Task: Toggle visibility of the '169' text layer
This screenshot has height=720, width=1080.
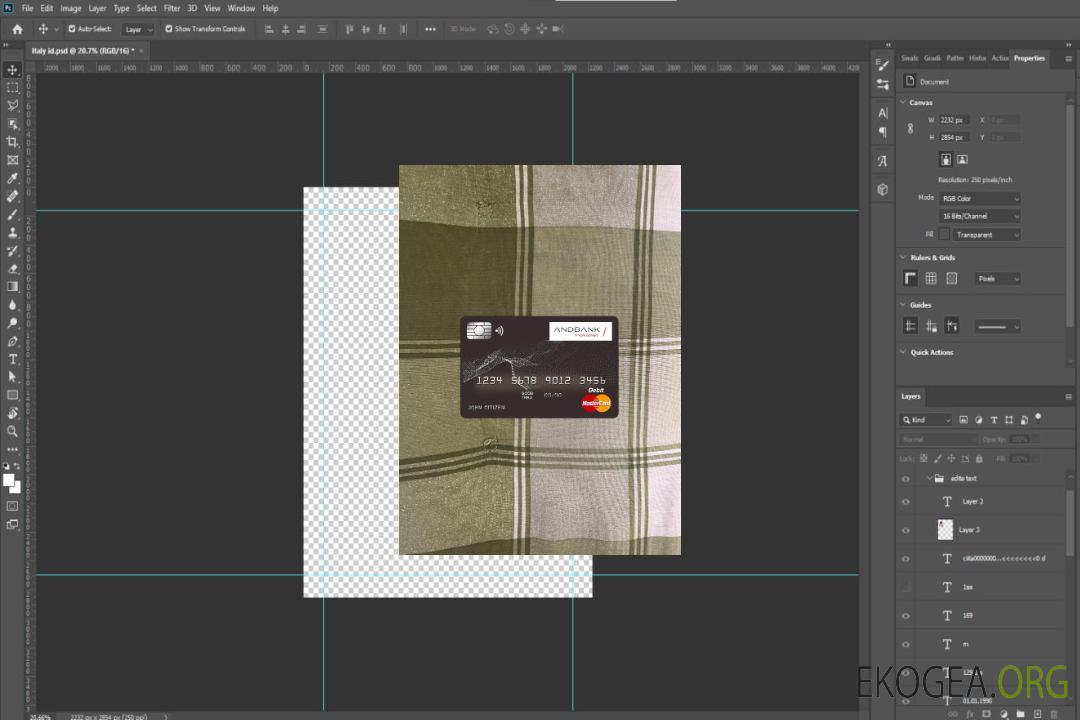Action: (906, 616)
